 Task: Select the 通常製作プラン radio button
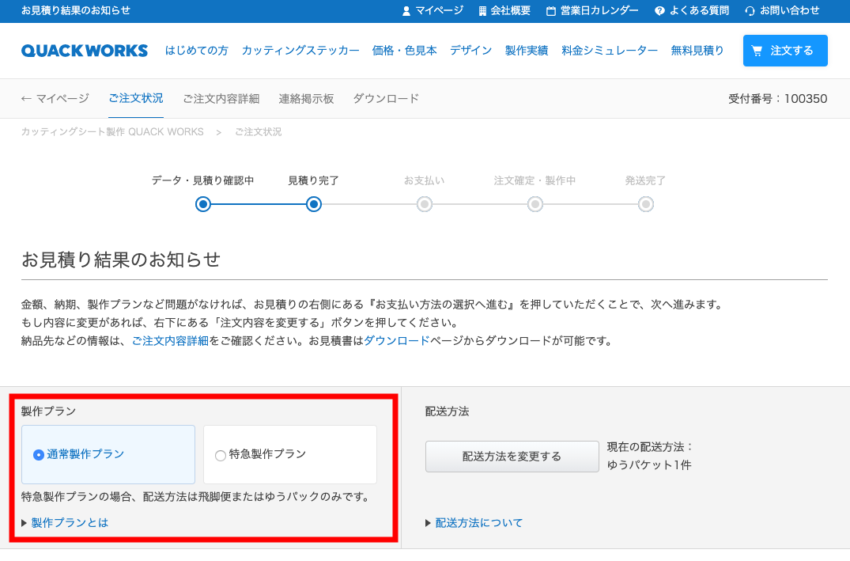click(38, 455)
